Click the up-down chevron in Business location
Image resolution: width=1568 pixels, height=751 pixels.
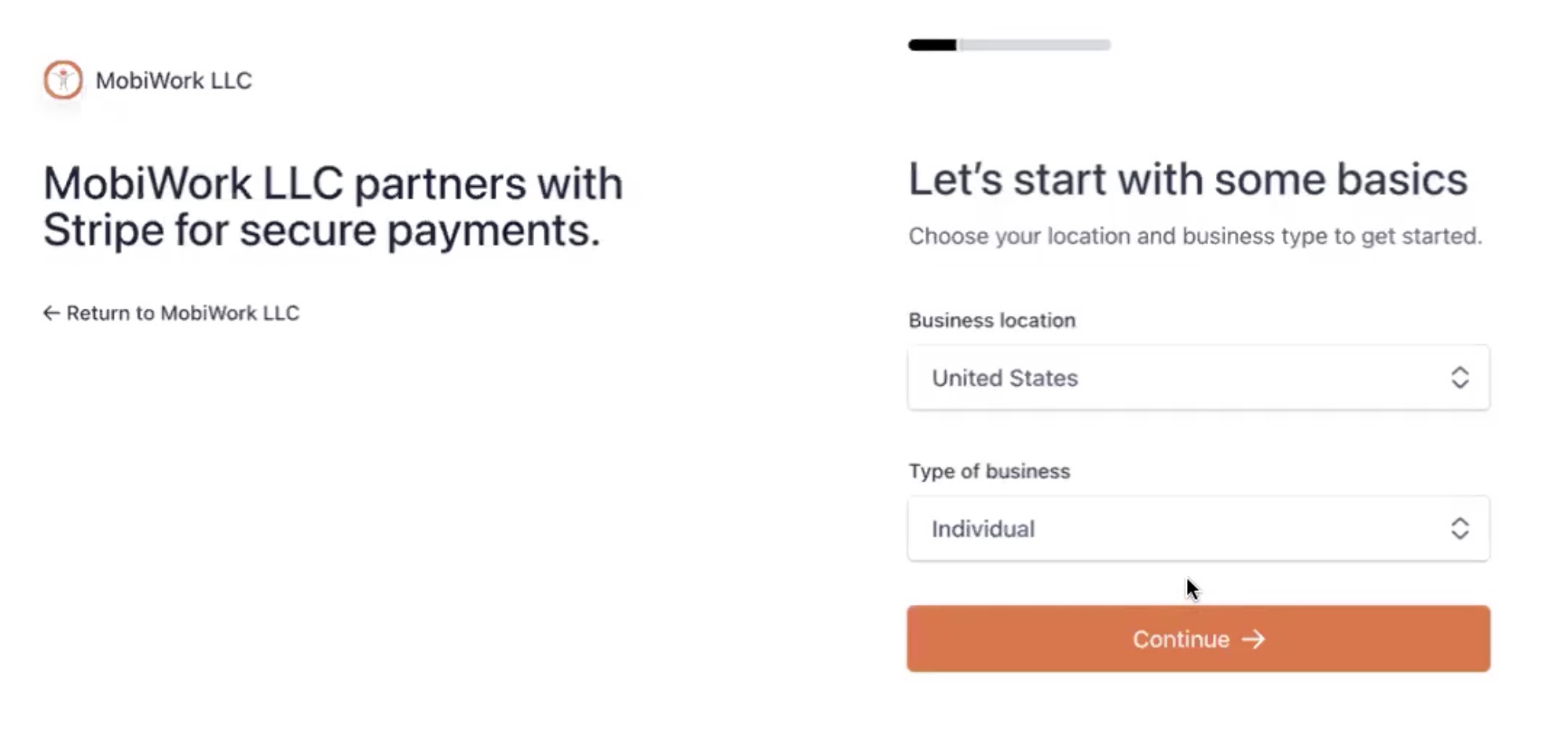pos(1460,378)
